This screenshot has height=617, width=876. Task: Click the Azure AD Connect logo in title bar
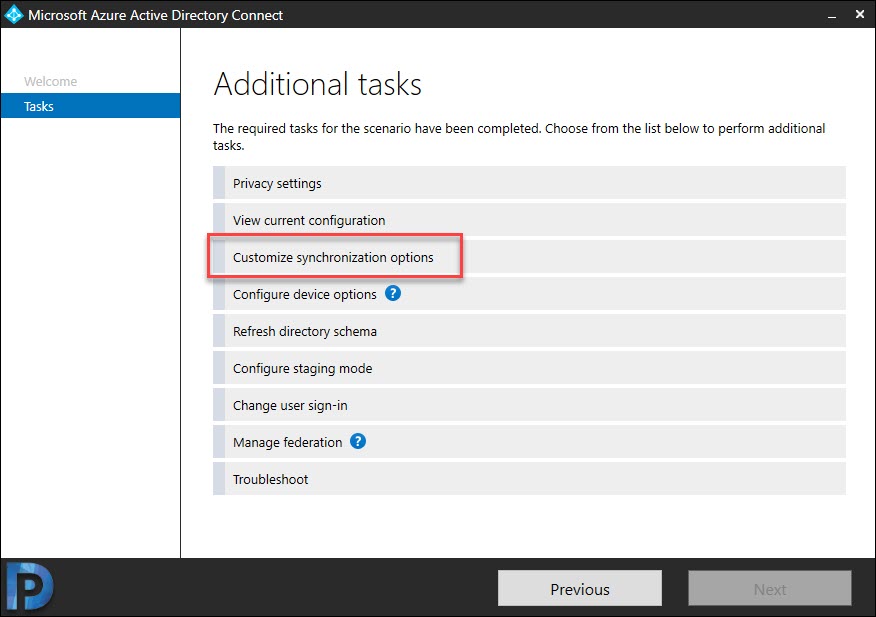point(13,15)
